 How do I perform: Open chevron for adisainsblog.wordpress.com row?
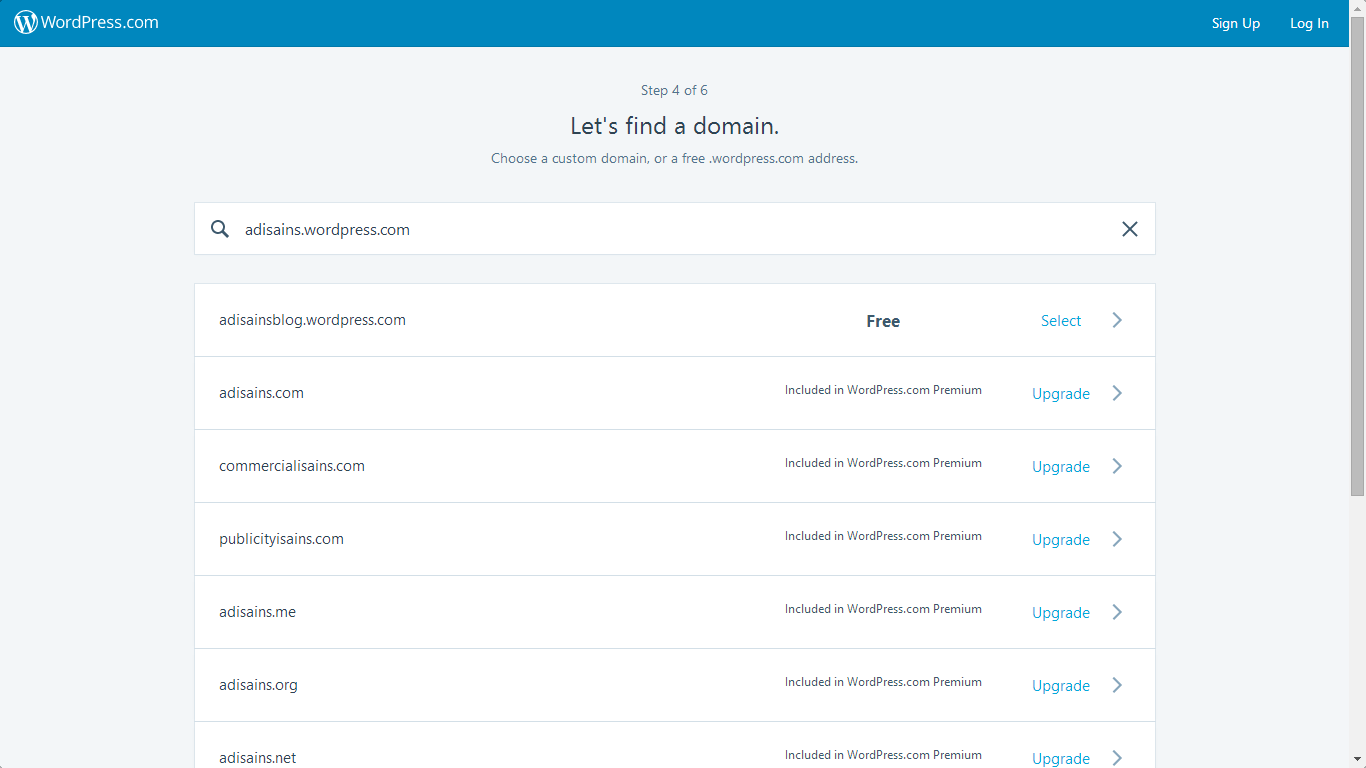tap(1117, 320)
